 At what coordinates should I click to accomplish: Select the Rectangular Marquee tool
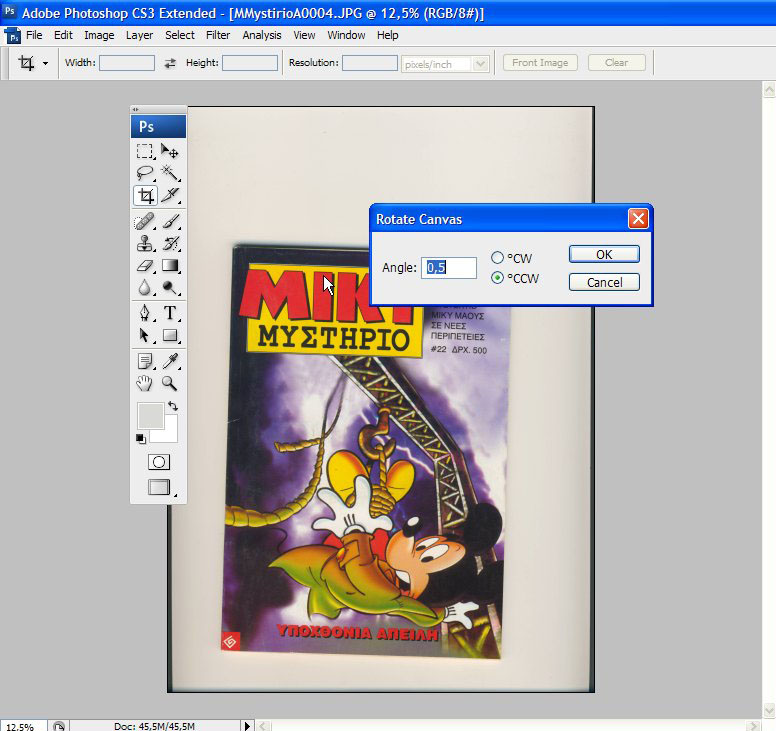coord(145,151)
